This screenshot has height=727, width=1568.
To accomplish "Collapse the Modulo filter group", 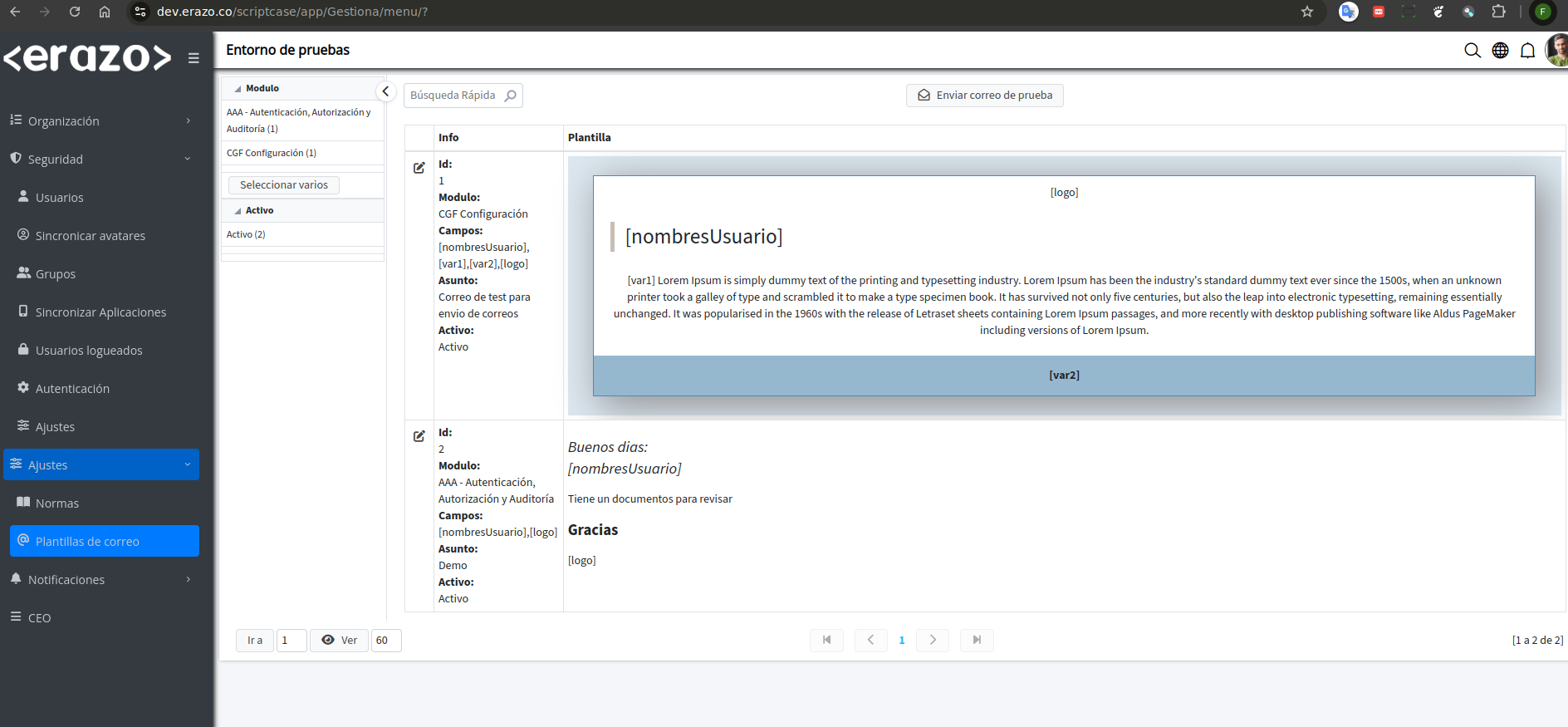I will click(238, 89).
